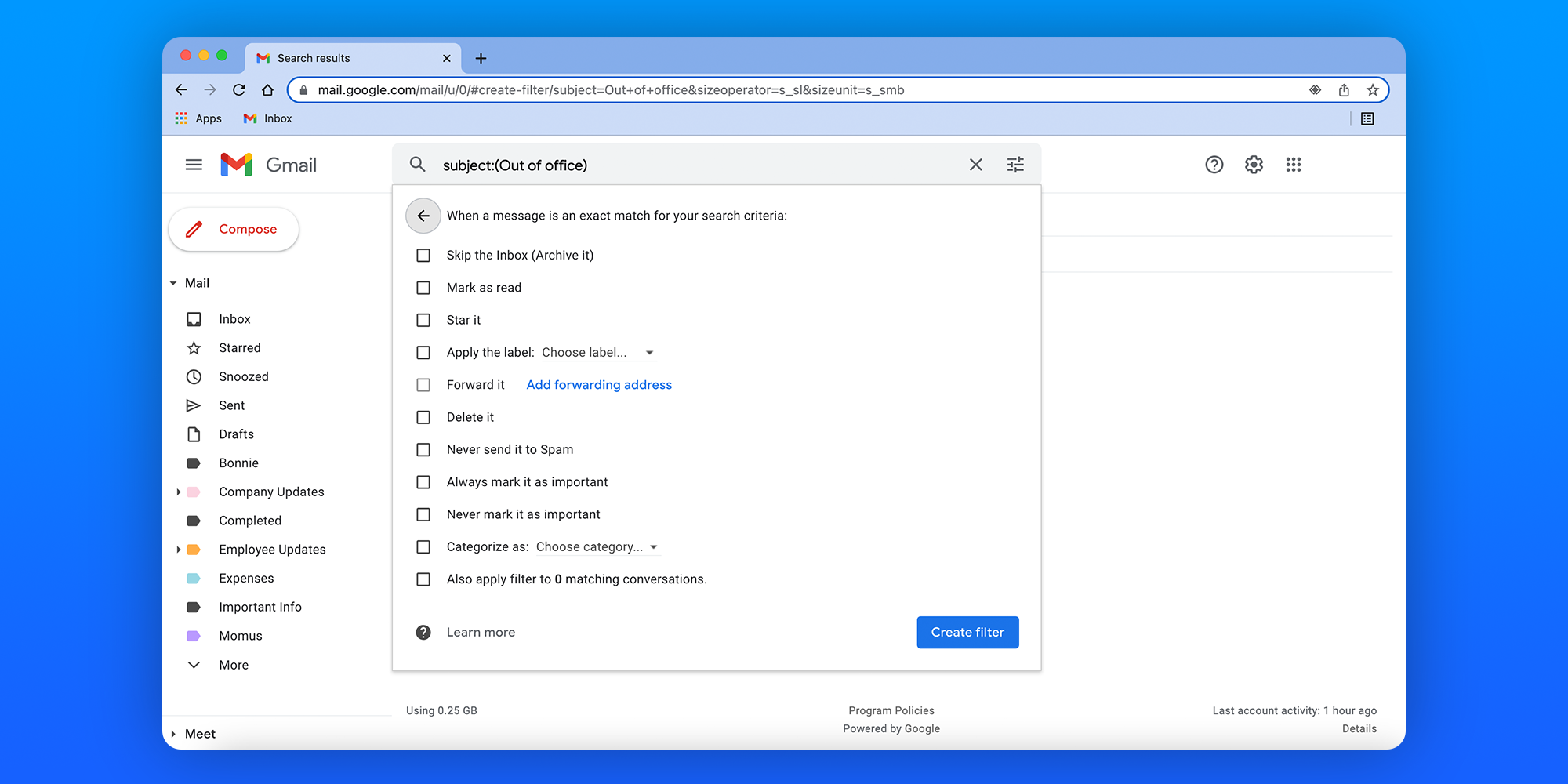Click the browser back arrow

click(181, 90)
